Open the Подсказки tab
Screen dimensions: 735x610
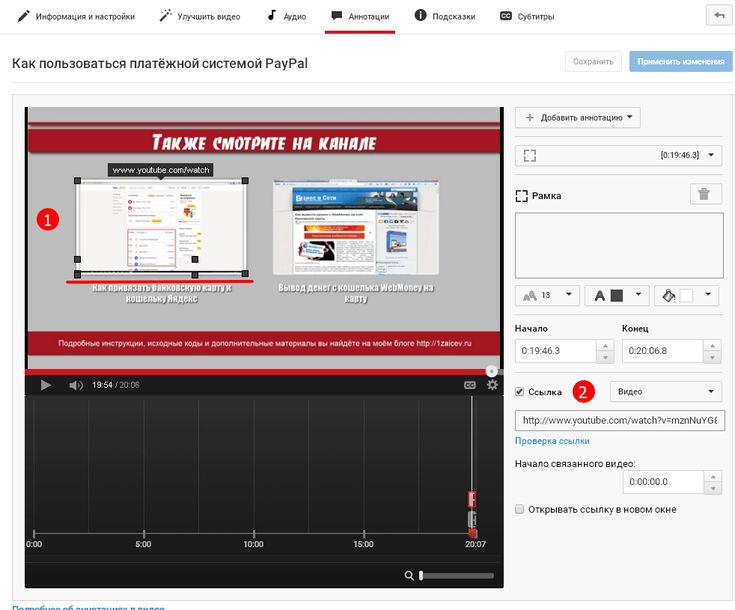tap(445, 16)
